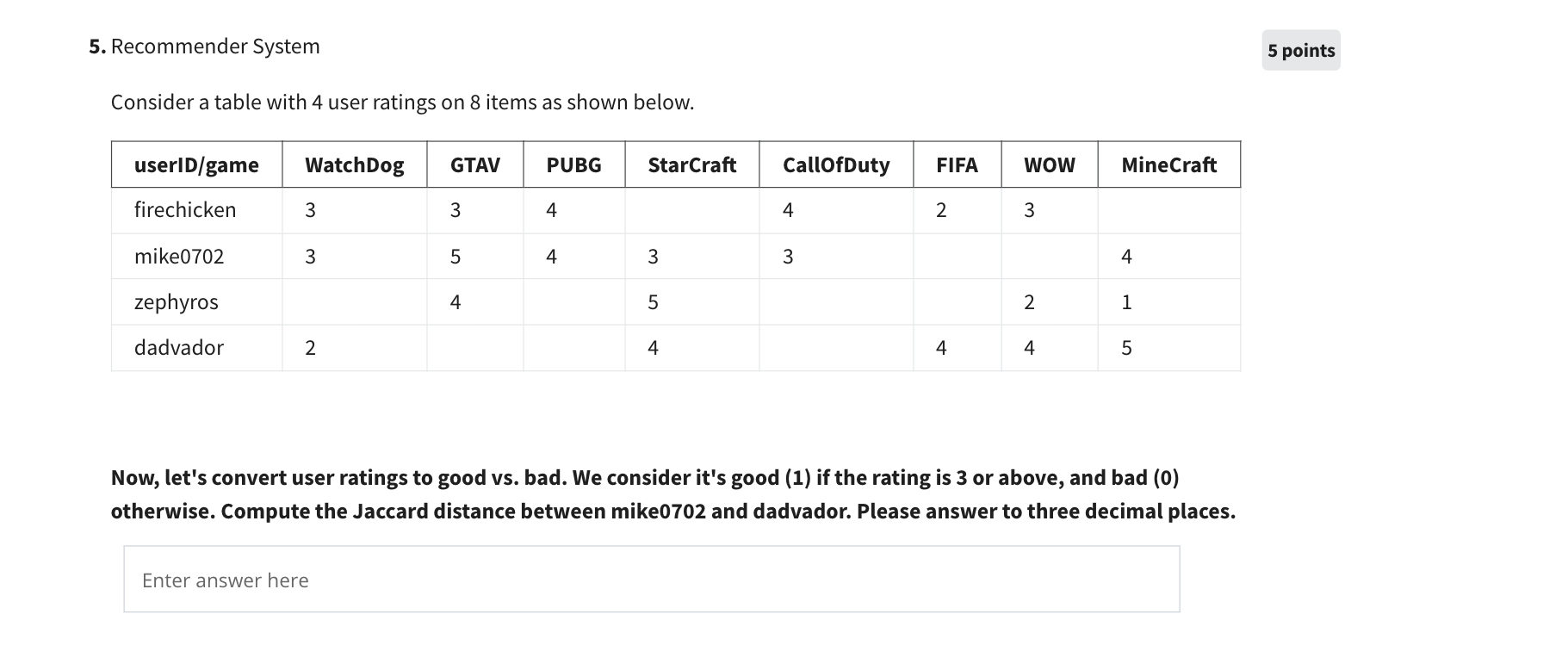Click the userID/game header cell
Viewport: 1568px width, 670px height.
pyautogui.click(x=195, y=164)
